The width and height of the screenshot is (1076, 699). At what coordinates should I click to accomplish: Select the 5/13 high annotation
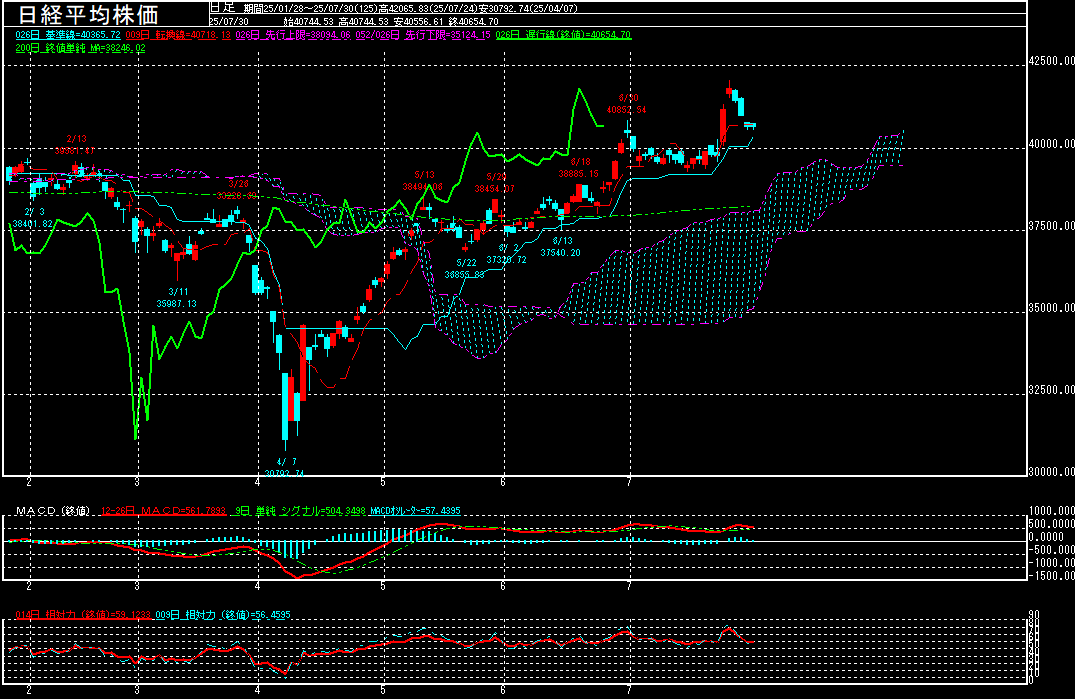click(423, 180)
